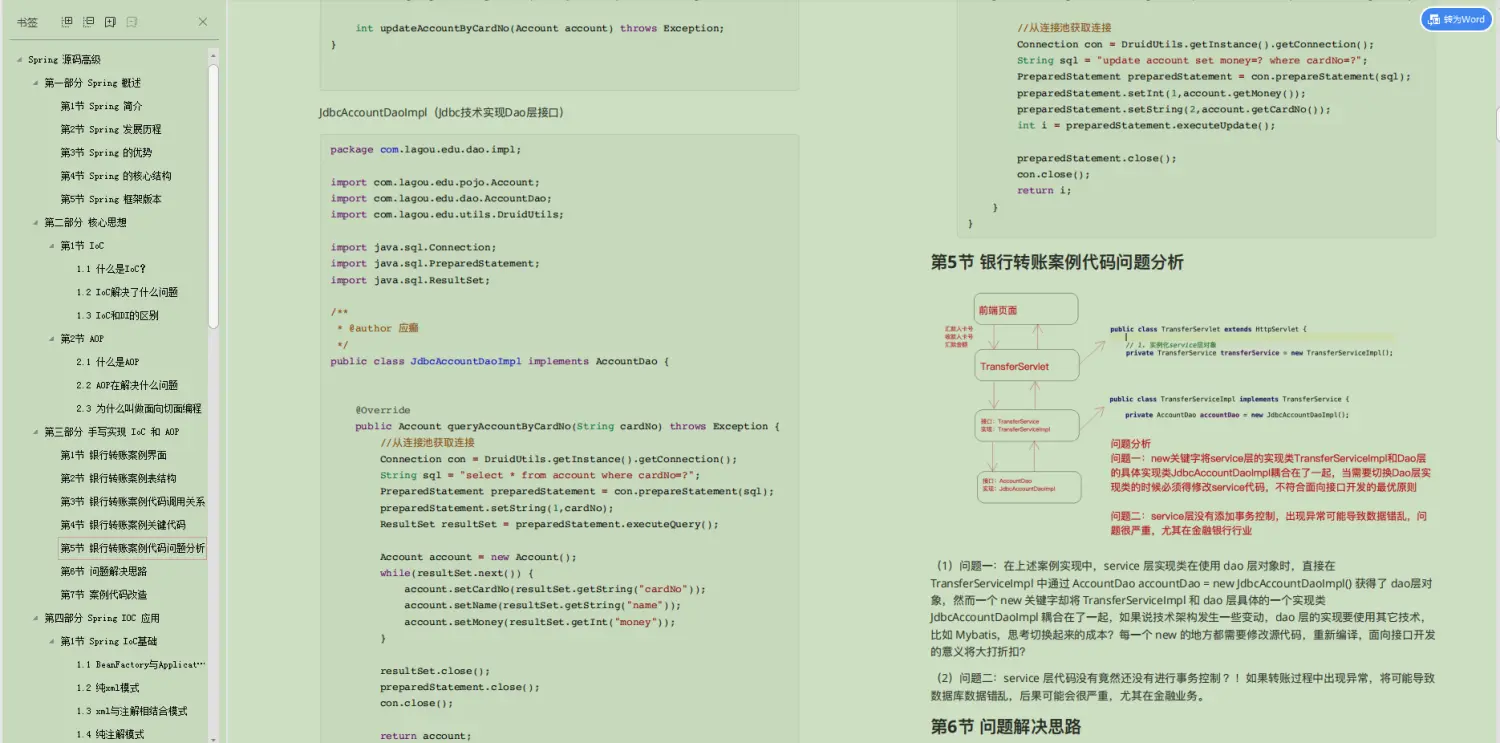The image size is (1500, 743).
Task: Click the bookmark panel scrollbar thumb
Action: [x=213, y=195]
